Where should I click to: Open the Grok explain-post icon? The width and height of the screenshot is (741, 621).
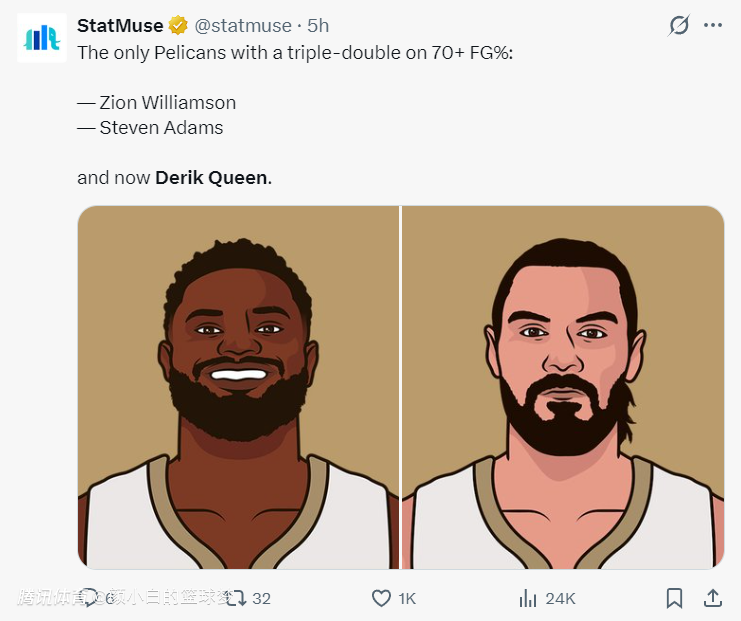pyautogui.click(x=678, y=26)
